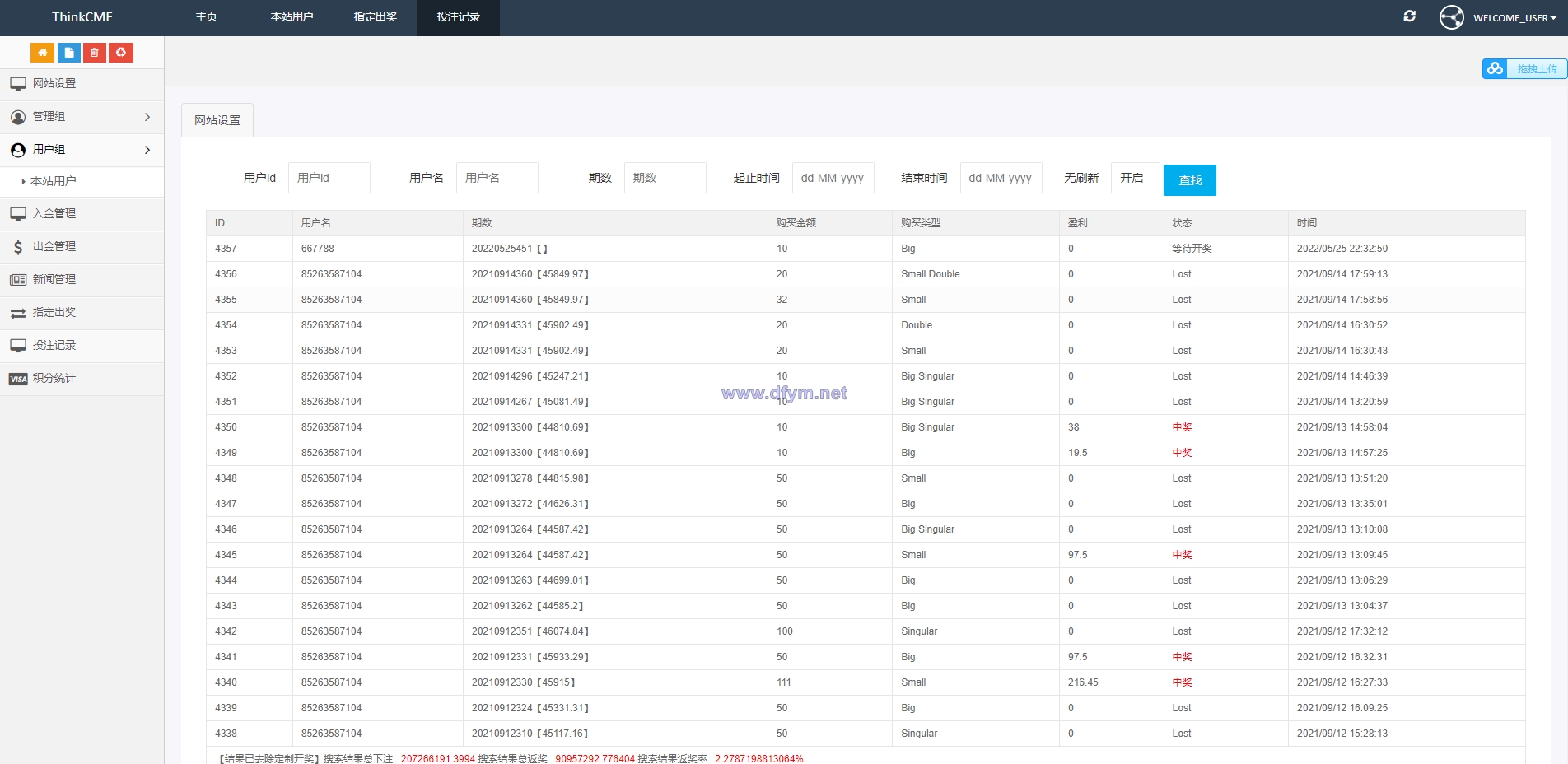This screenshot has width=1568, height=764.
Task: Open the WELCOME_USER dropdown
Action: tap(1514, 17)
